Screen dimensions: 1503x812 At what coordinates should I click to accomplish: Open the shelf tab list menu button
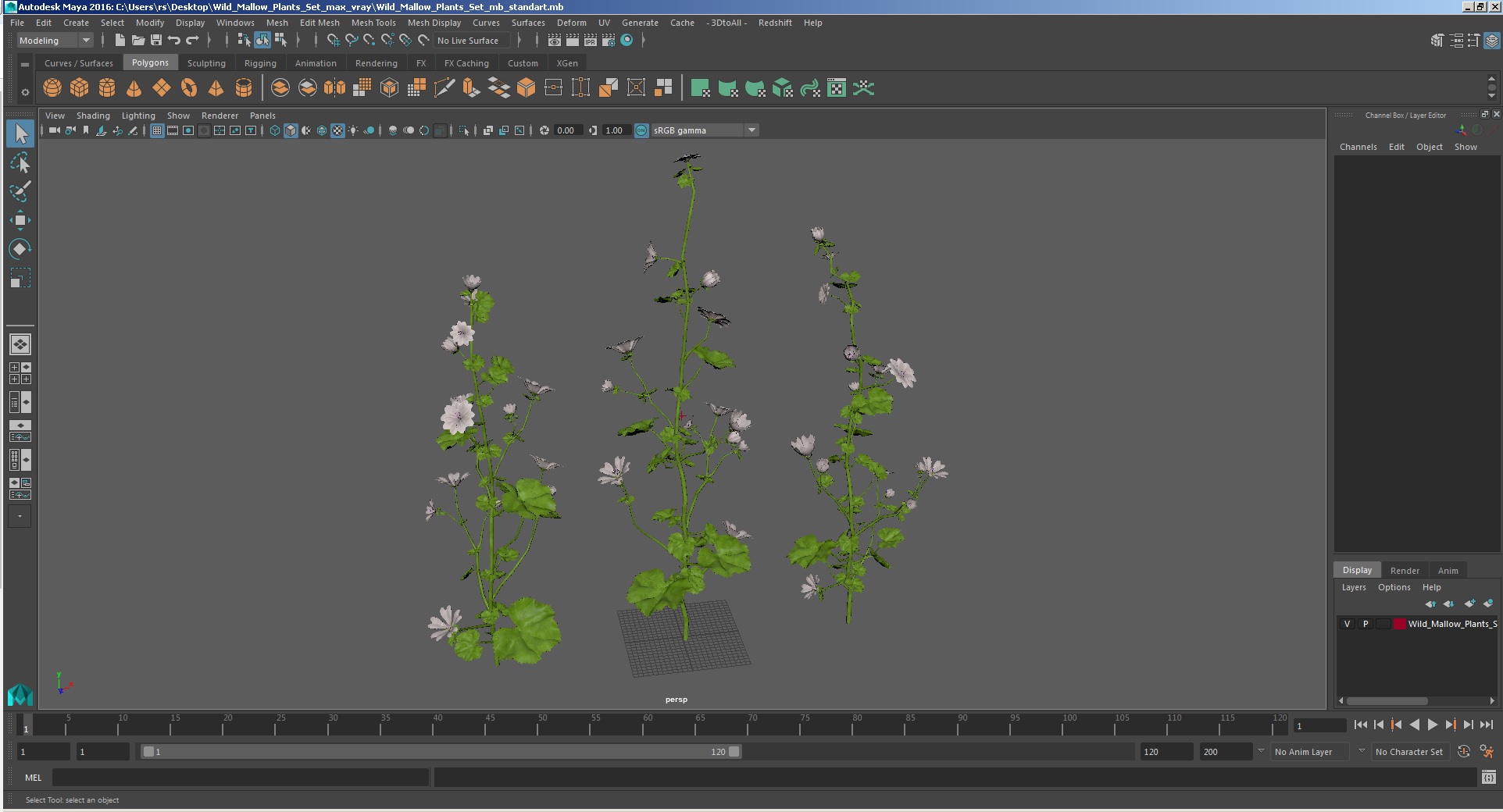tap(25, 64)
